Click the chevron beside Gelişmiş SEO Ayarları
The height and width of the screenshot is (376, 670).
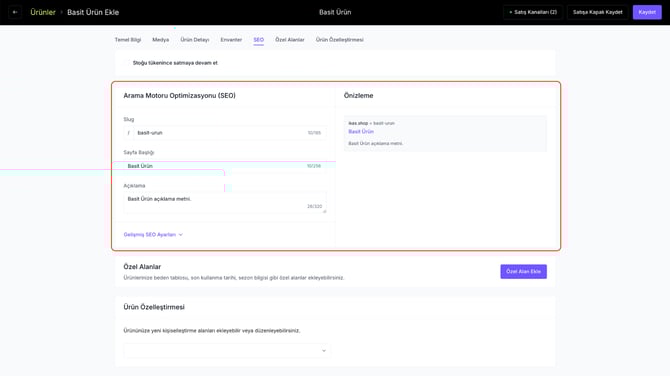181,235
